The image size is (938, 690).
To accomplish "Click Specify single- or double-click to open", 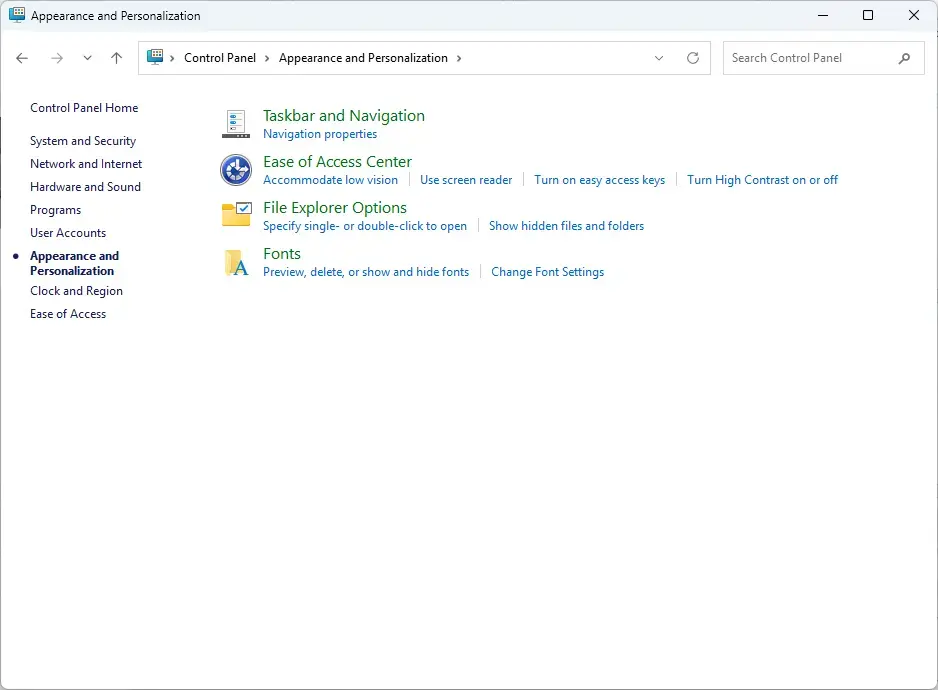I will click(x=365, y=226).
